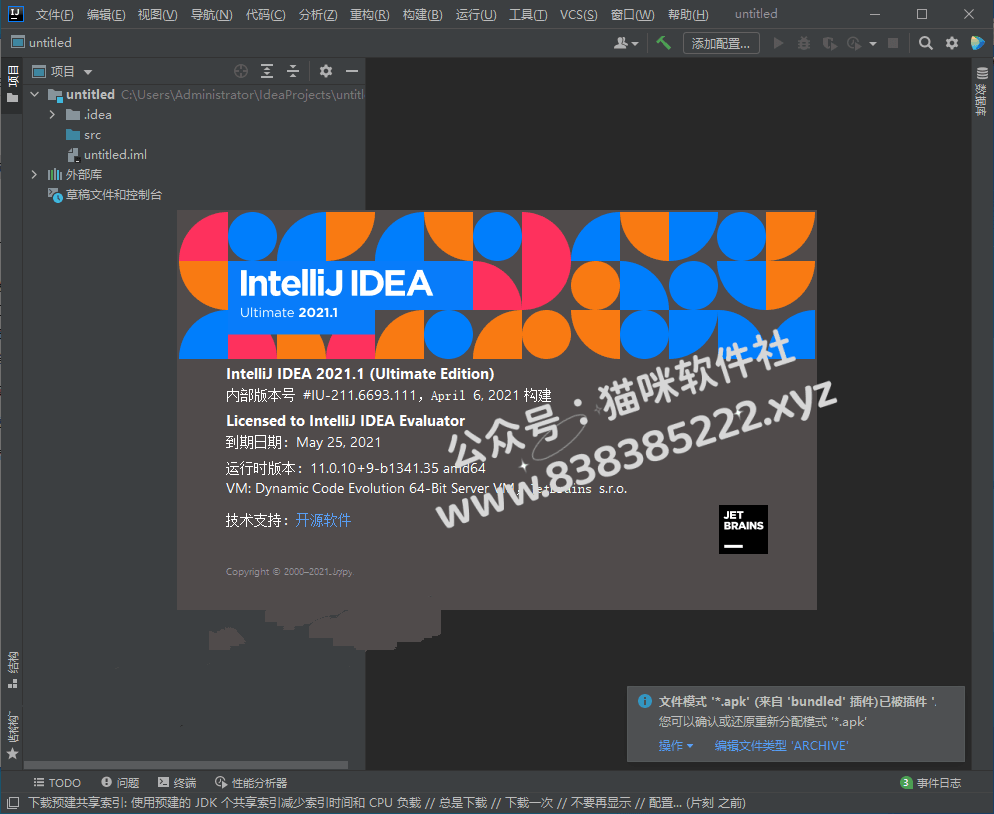Click the project panel horizontal scrollbar
Viewport: 994px width, 814px height.
(186, 765)
